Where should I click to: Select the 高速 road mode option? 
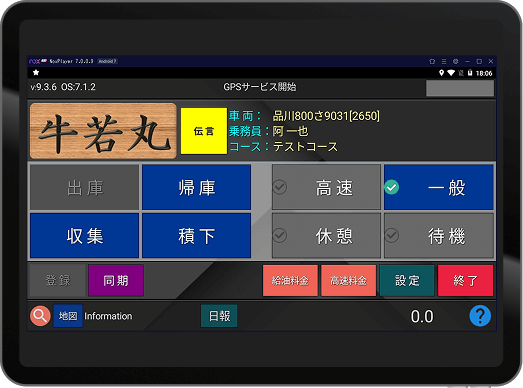coord(326,187)
